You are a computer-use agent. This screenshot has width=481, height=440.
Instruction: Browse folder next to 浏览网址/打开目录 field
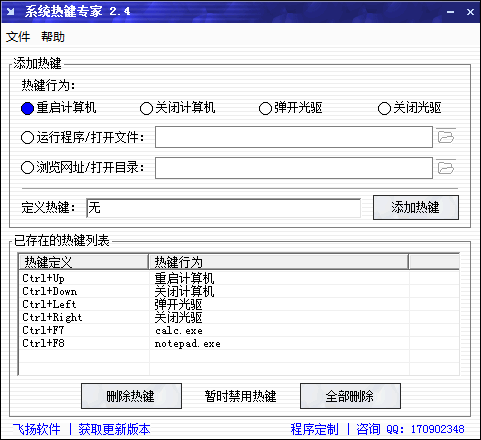pos(446,167)
